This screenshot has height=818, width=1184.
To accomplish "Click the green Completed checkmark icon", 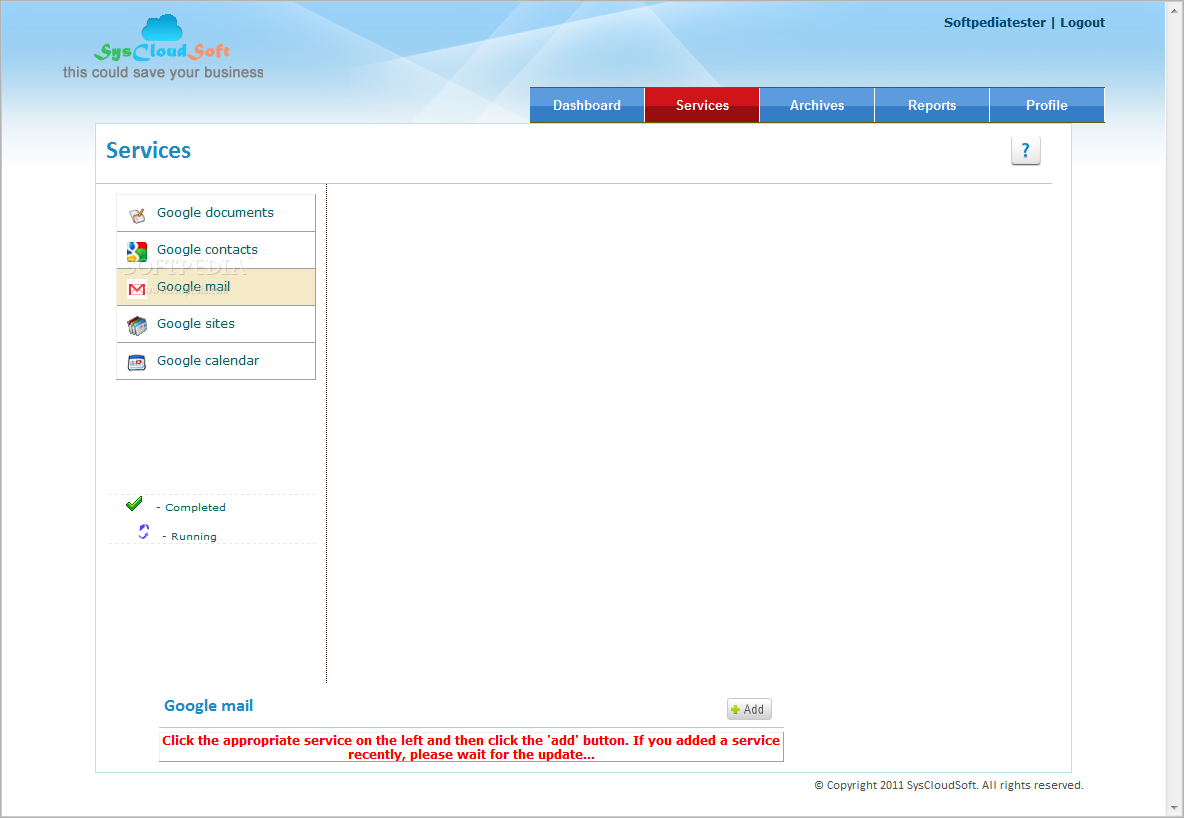I will point(134,503).
